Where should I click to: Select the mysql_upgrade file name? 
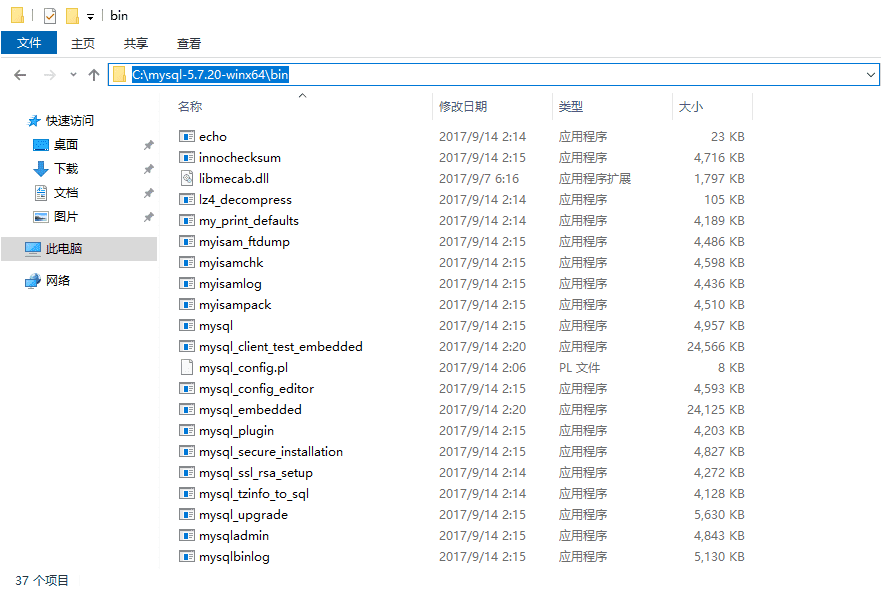(x=243, y=514)
